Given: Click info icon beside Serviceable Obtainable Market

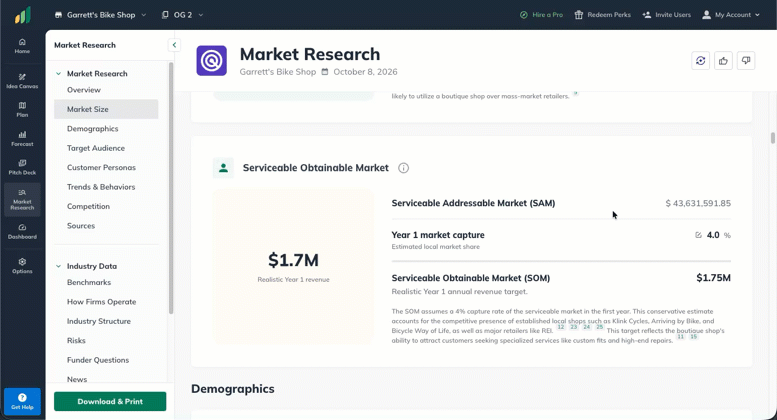Looking at the screenshot, I should coord(403,168).
